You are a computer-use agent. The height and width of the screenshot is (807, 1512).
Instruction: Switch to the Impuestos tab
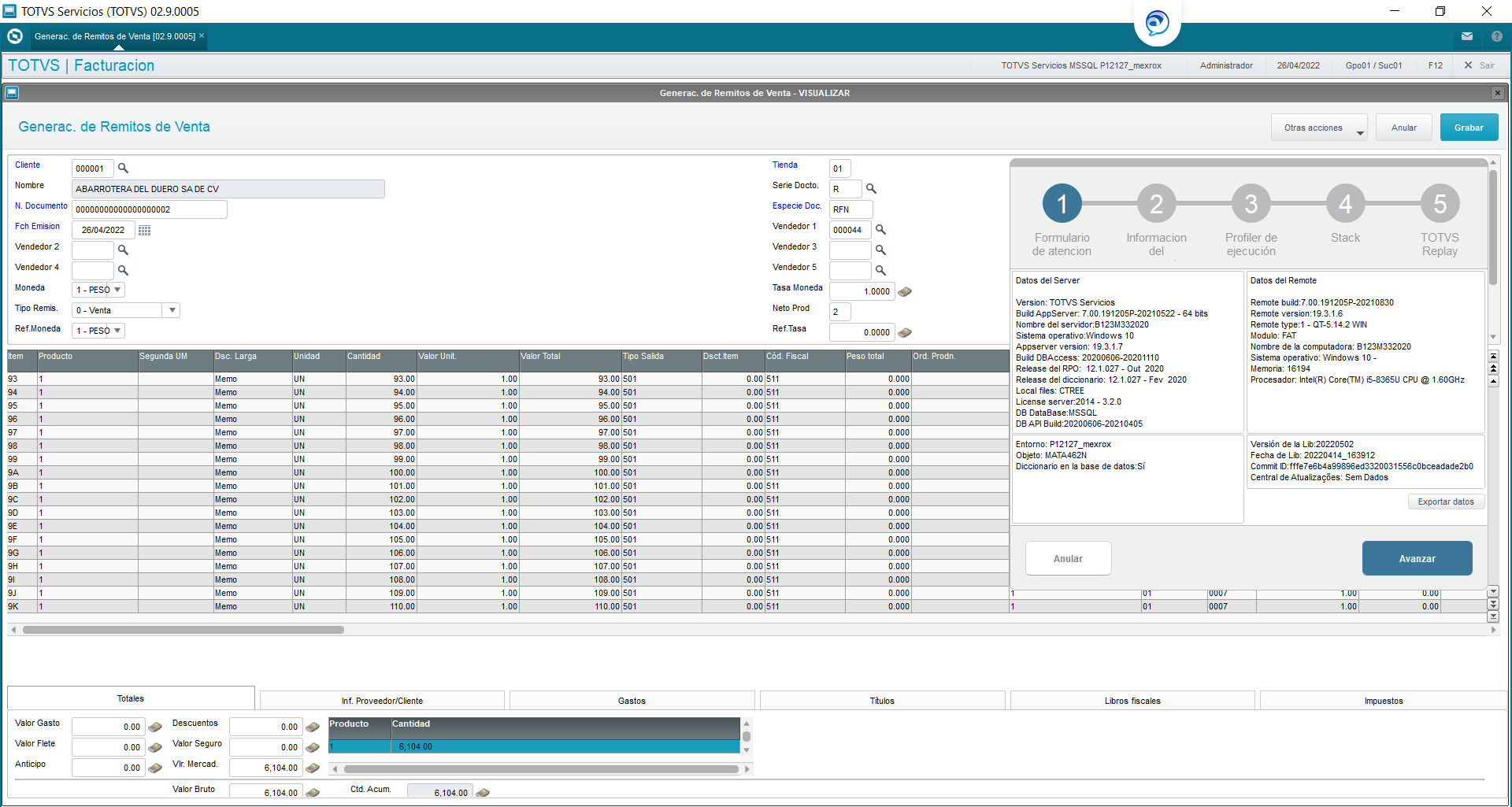click(1384, 701)
